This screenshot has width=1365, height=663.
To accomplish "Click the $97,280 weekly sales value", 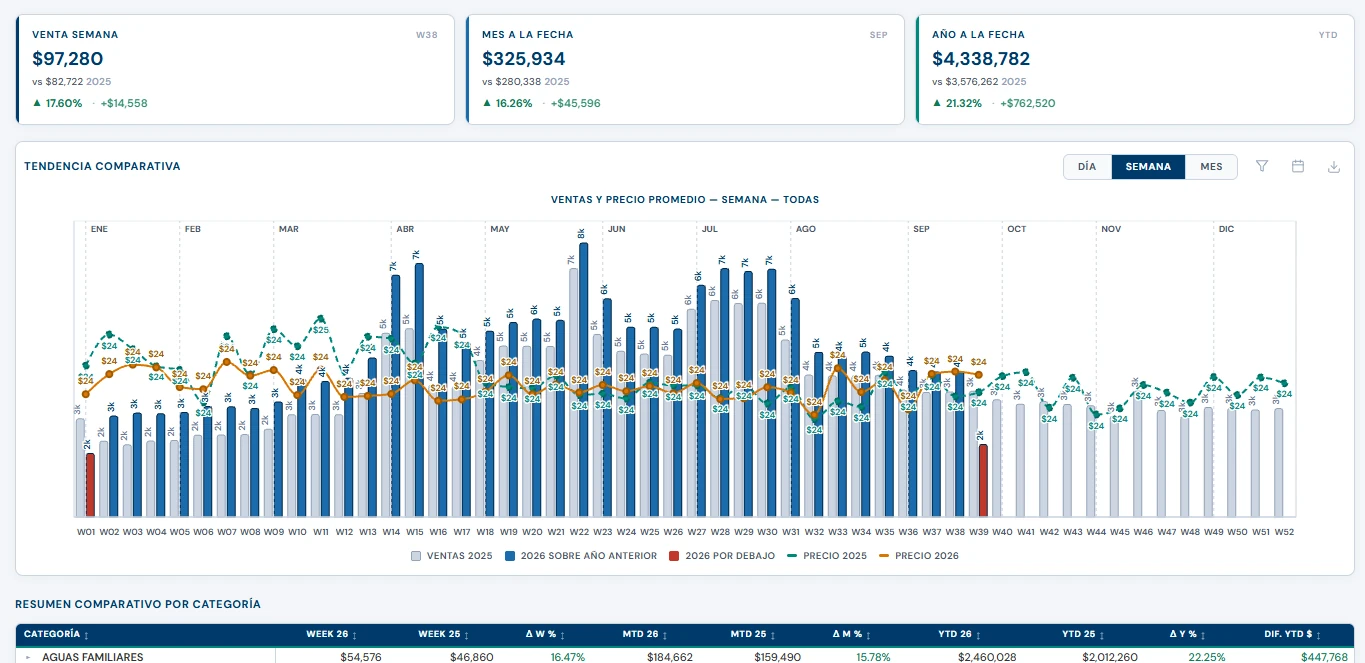I will point(67,59).
